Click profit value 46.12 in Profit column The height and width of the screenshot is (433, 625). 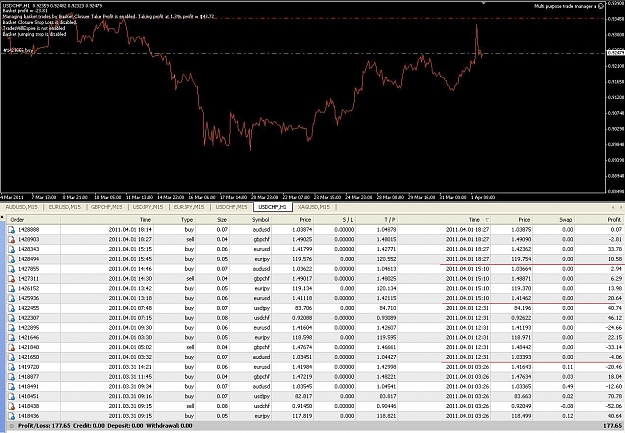pyautogui.click(x=614, y=318)
